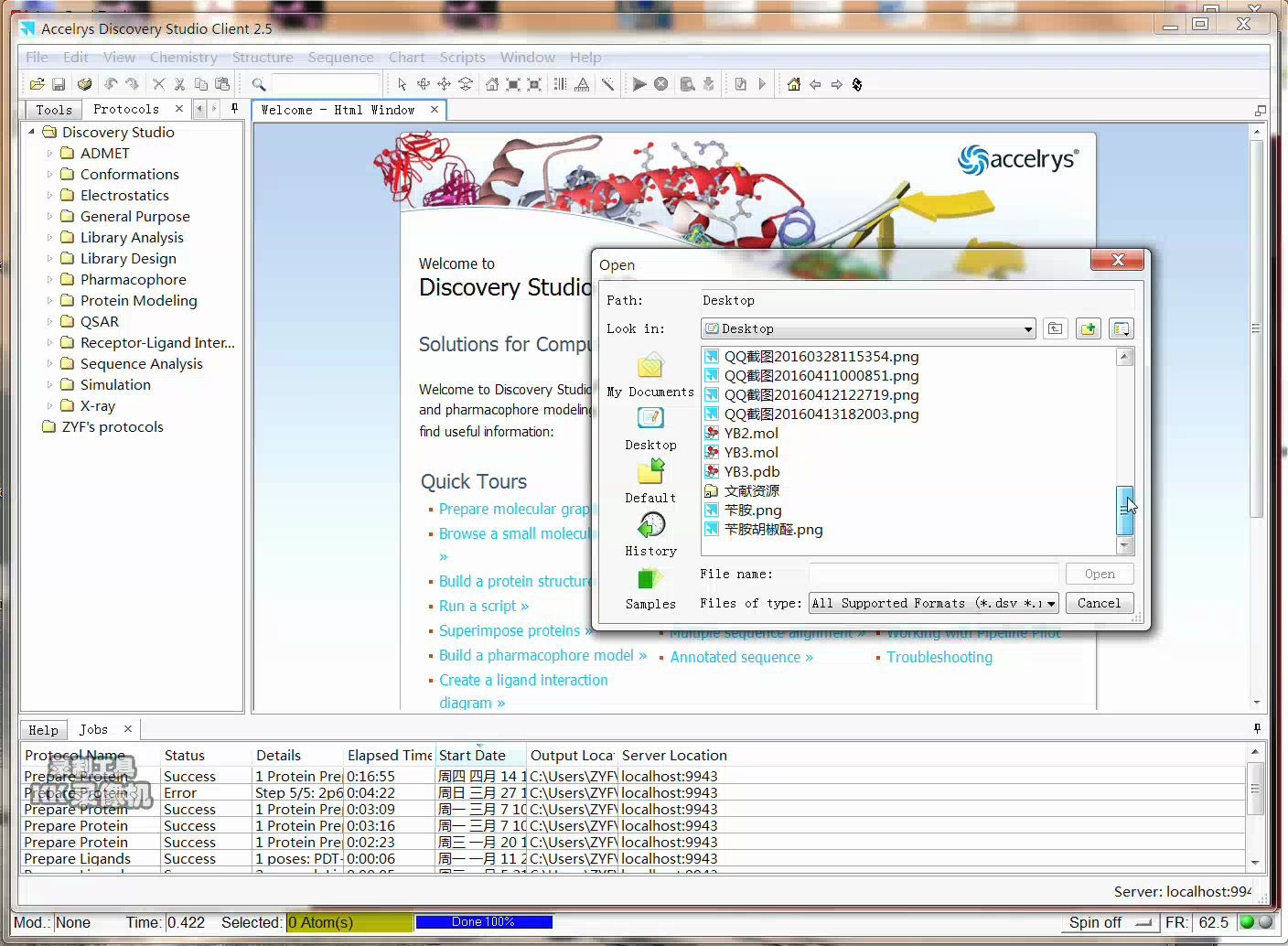
Task: Open the Chemistry menu
Action: tap(183, 57)
